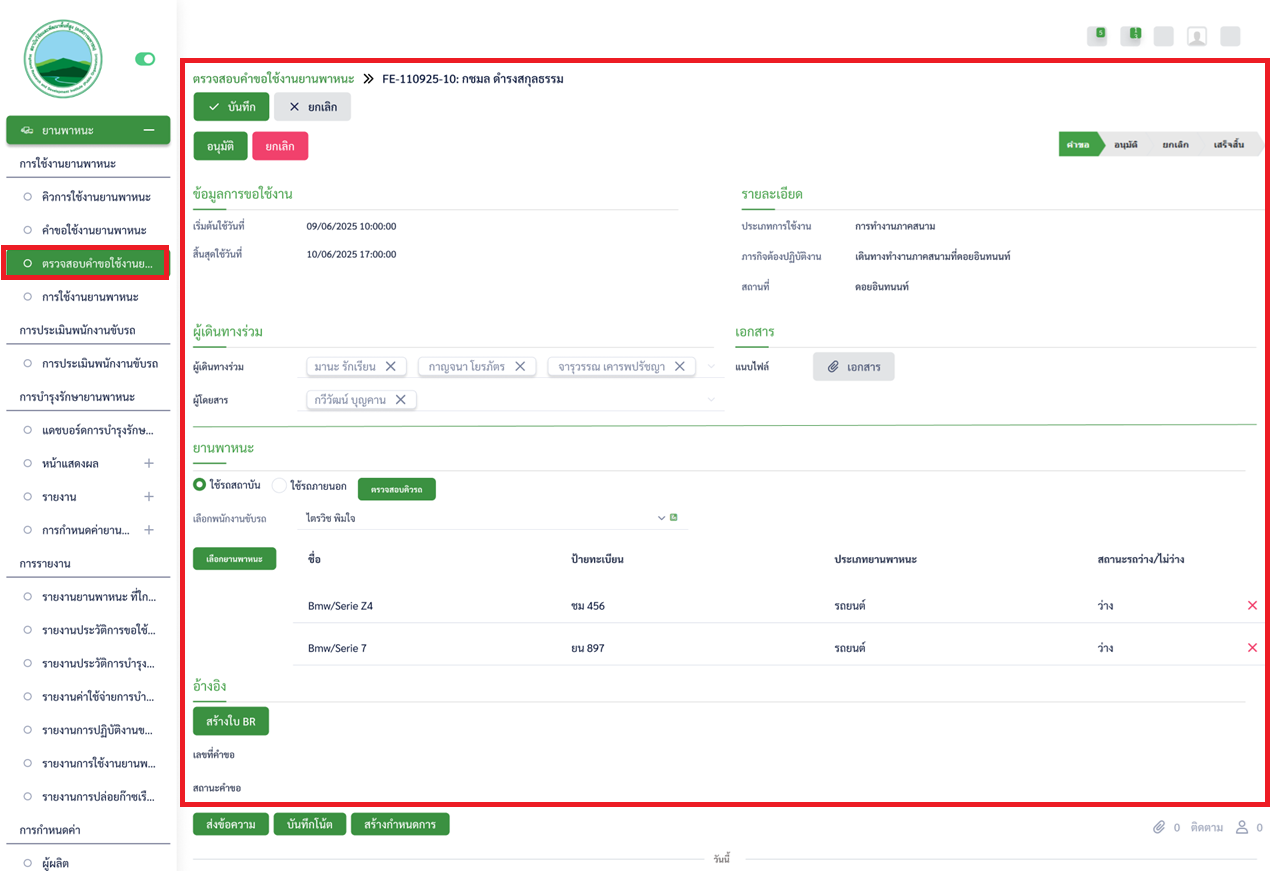Image resolution: width=1280 pixels, height=871 pixels.
Task: Select the ใช้รถสถาบัน radio option
Action: [200, 485]
